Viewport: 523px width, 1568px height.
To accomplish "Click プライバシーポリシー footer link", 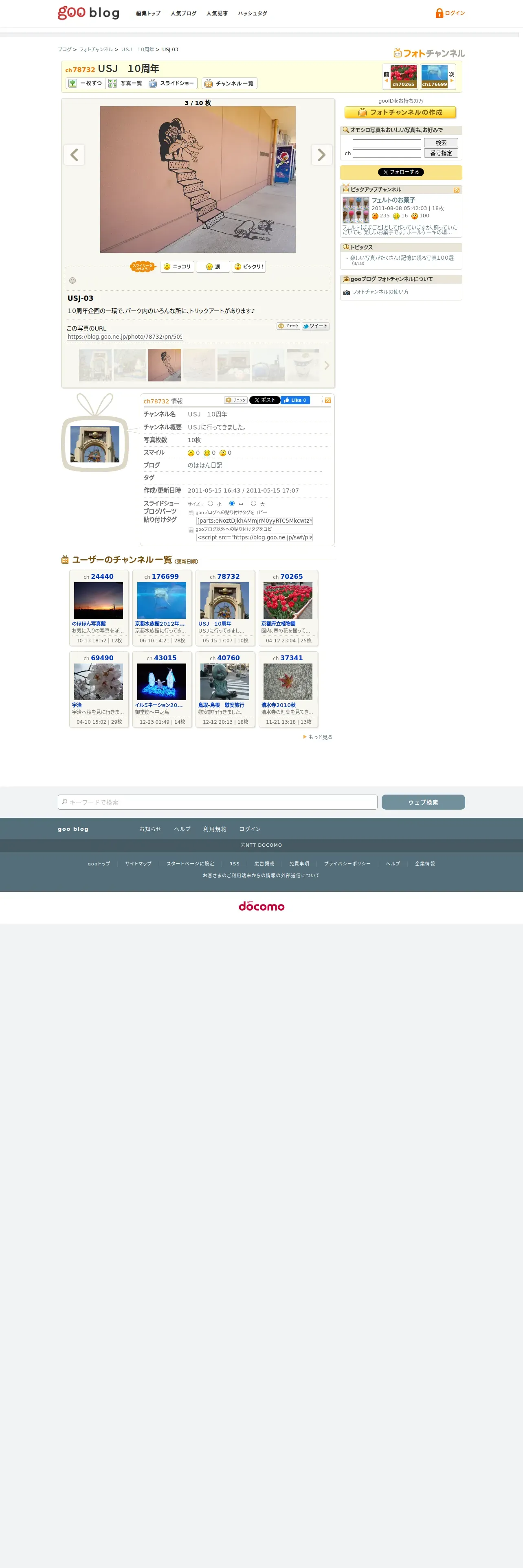I will (x=347, y=864).
